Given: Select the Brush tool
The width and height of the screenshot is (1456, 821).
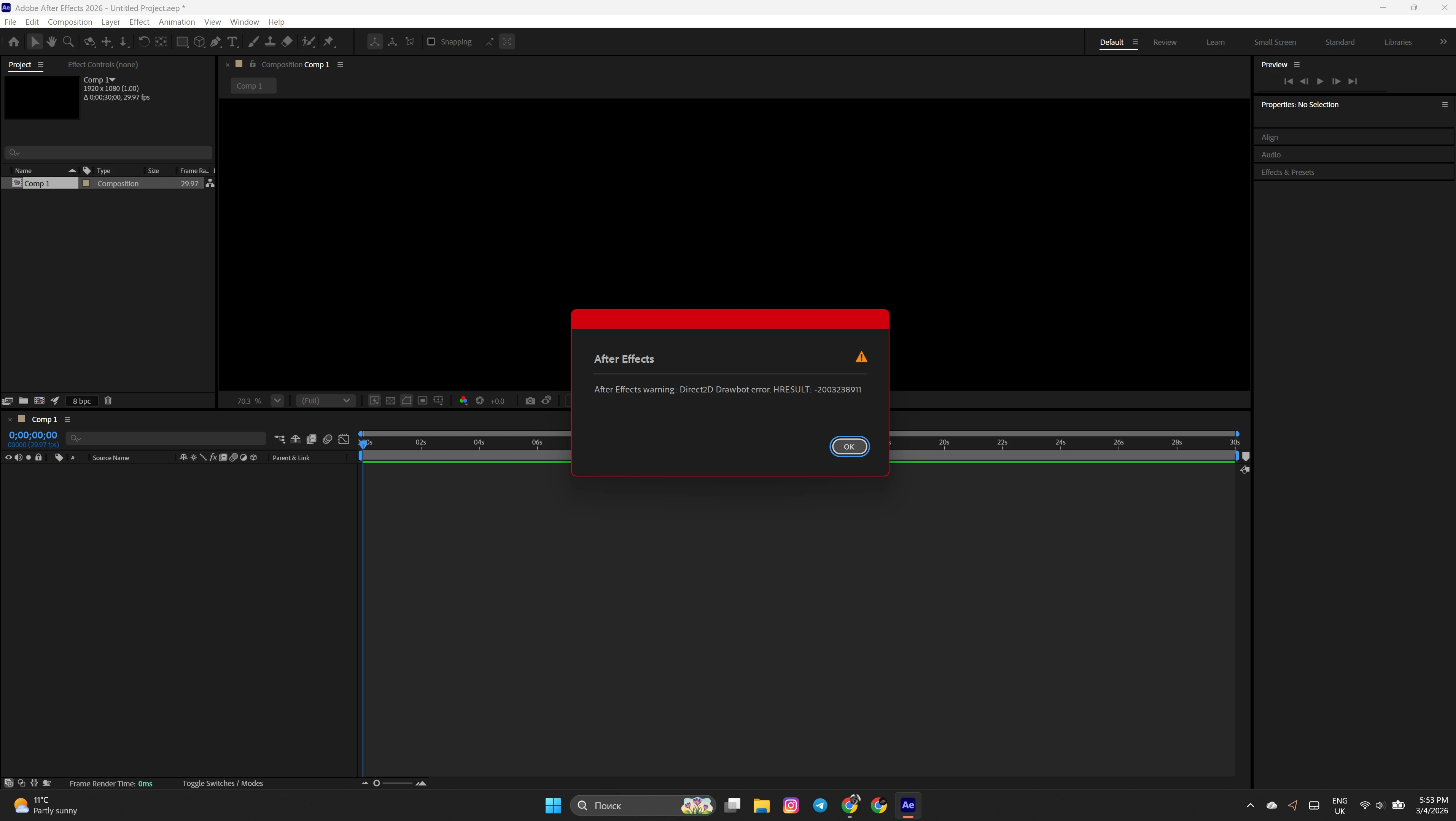Looking at the screenshot, I should pos(253,42).
